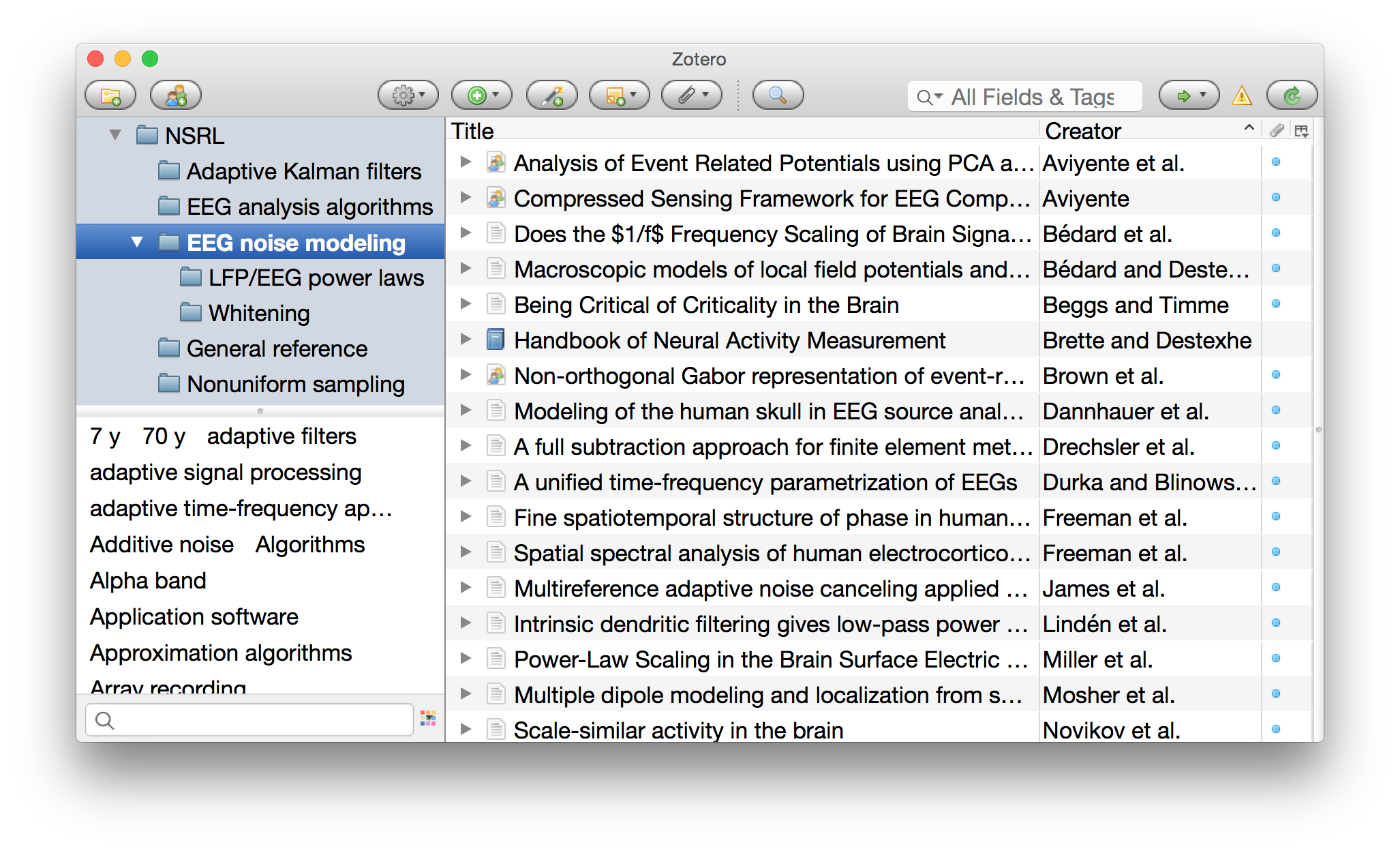This screenshot has width=1400, height=851.
Task: Expand Being Critical of Criticality row
Action: [x=466, y=304]
